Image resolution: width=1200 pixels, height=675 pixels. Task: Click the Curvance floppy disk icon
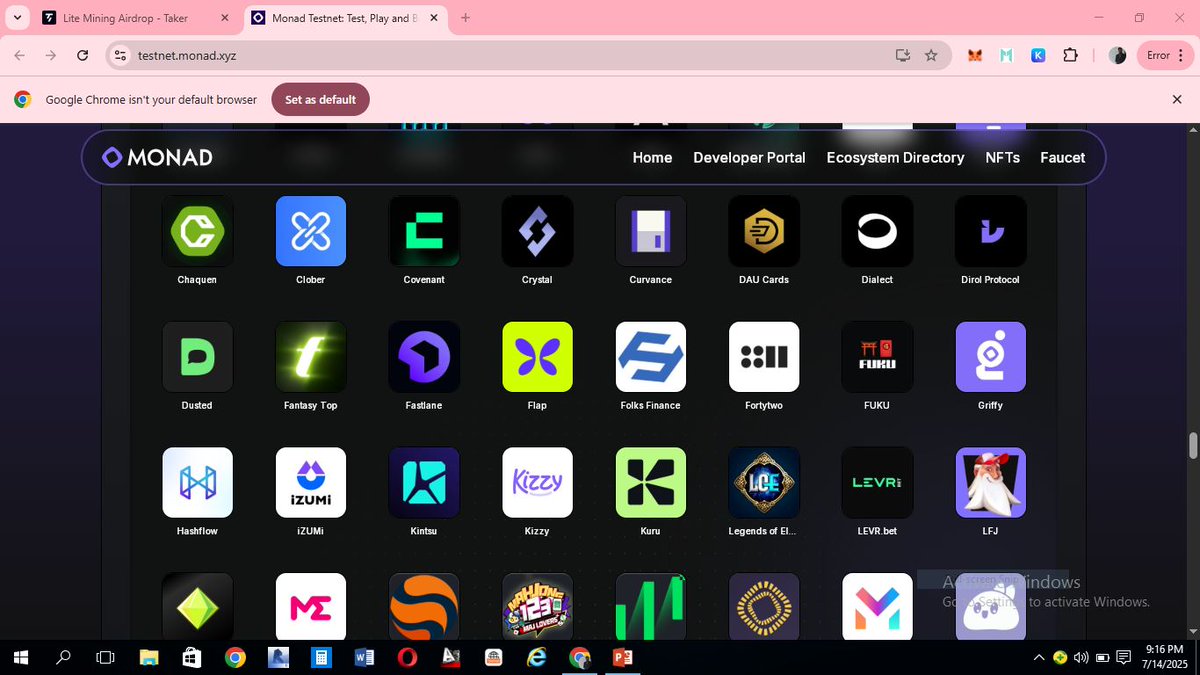[651, 231]
